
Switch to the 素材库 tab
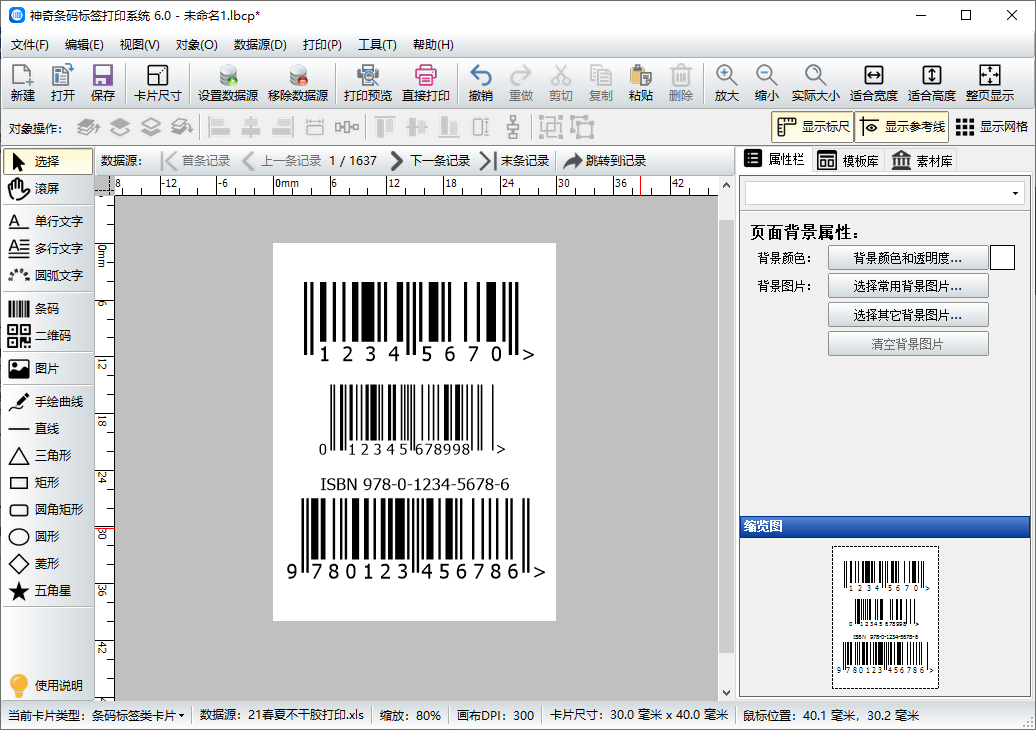click(921, 160)
